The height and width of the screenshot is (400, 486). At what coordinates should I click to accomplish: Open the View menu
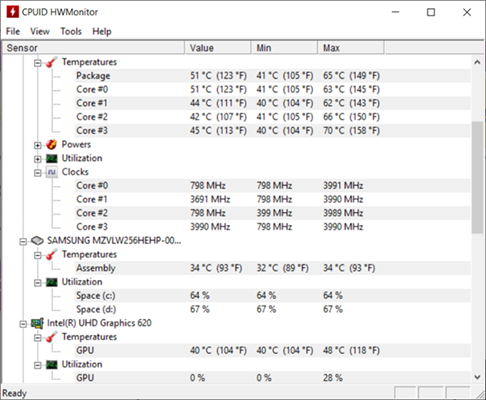click(x=40, y=31)
